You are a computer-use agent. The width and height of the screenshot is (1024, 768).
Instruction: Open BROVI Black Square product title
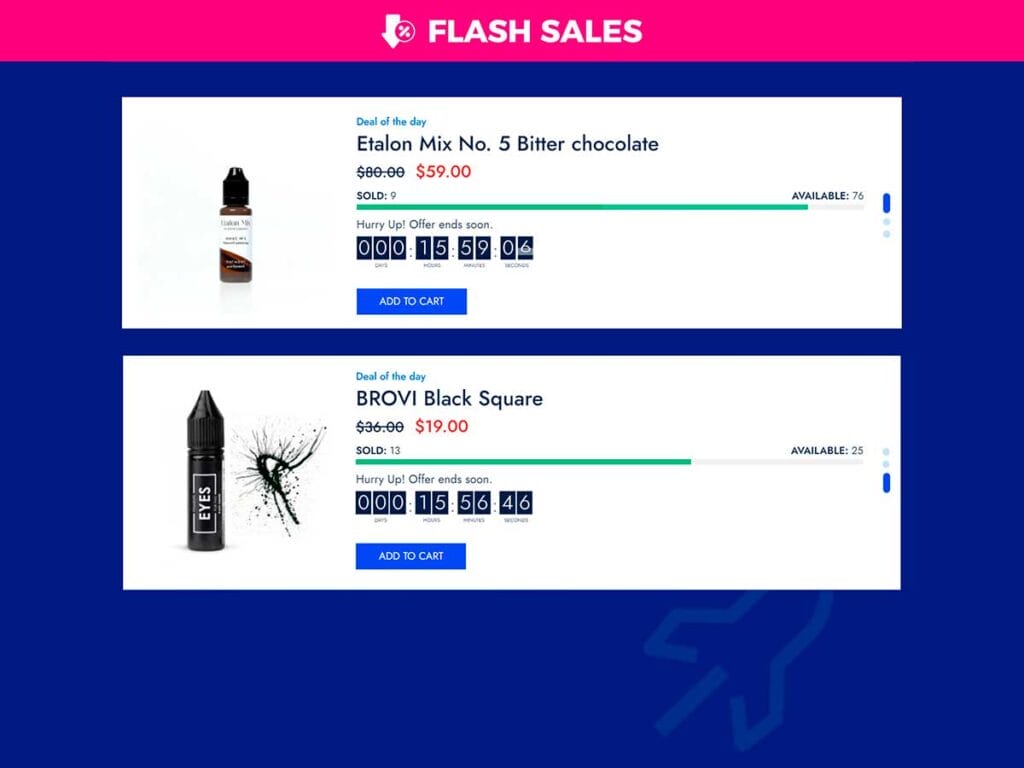click(x=449, y=398)
